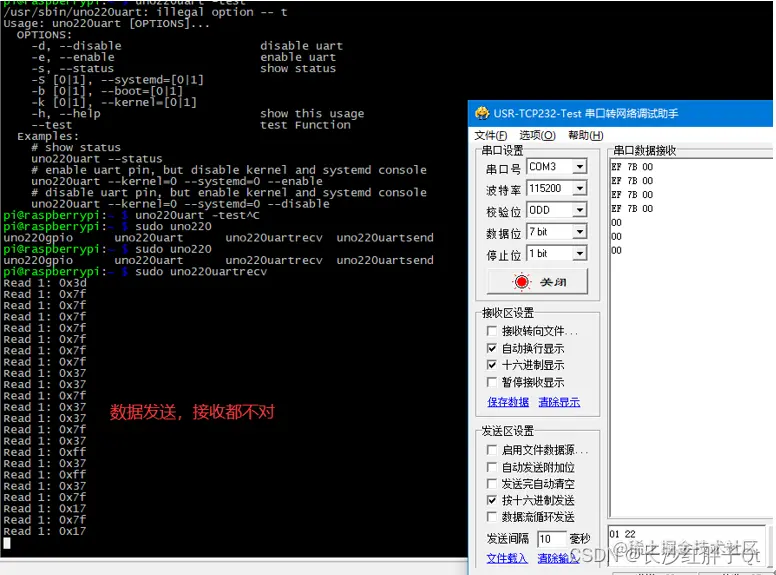The height and width of the screenshot is (575, 776).
Task: Open the 选项(O) menu
Action: click(x=537, y=135)
